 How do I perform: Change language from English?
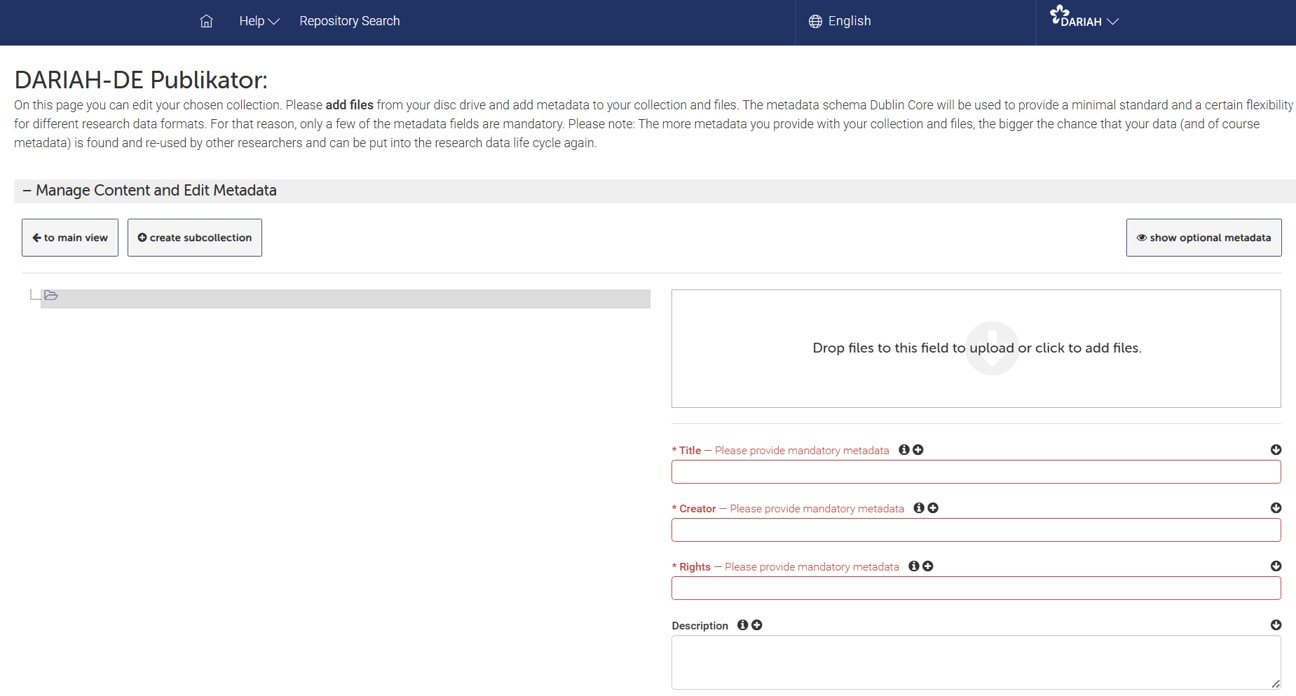(849, 21)
